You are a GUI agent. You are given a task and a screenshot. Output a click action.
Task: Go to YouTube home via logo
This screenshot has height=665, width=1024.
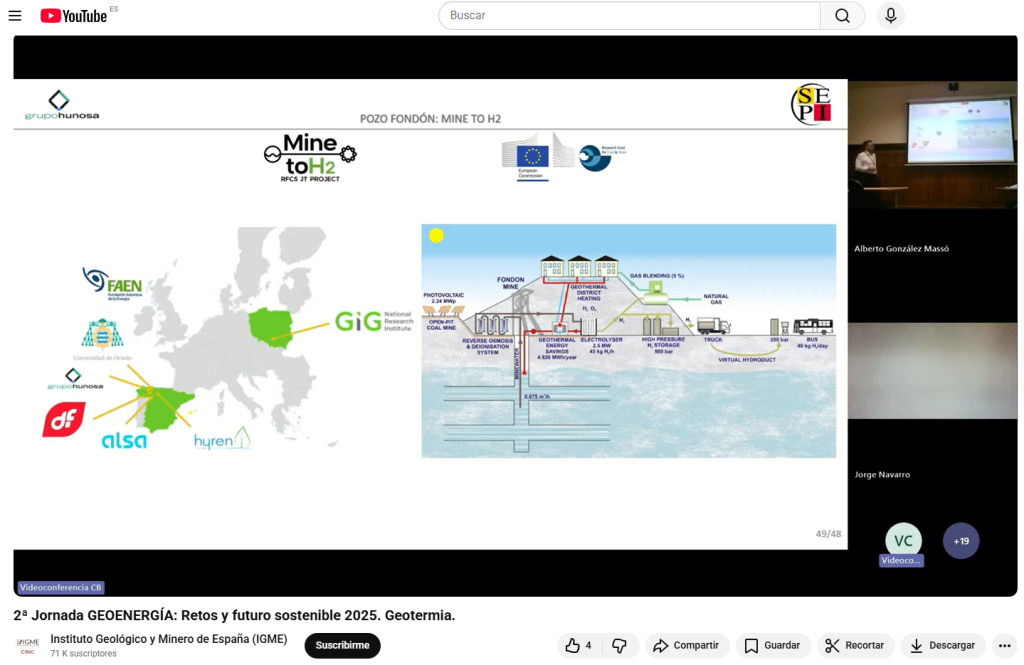(73, 16)
